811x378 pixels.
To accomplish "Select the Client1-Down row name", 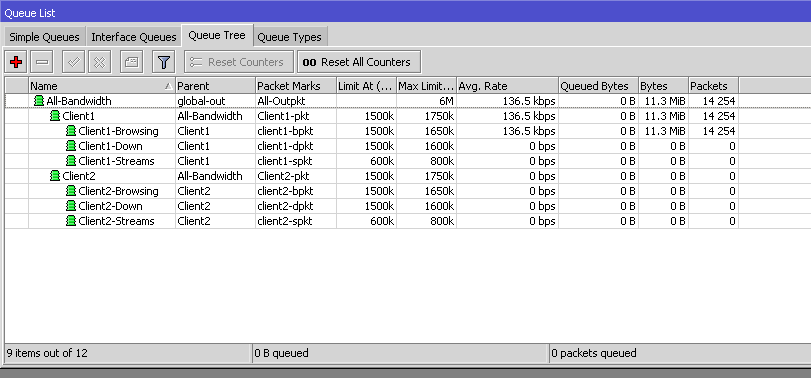I will [110, 146].
